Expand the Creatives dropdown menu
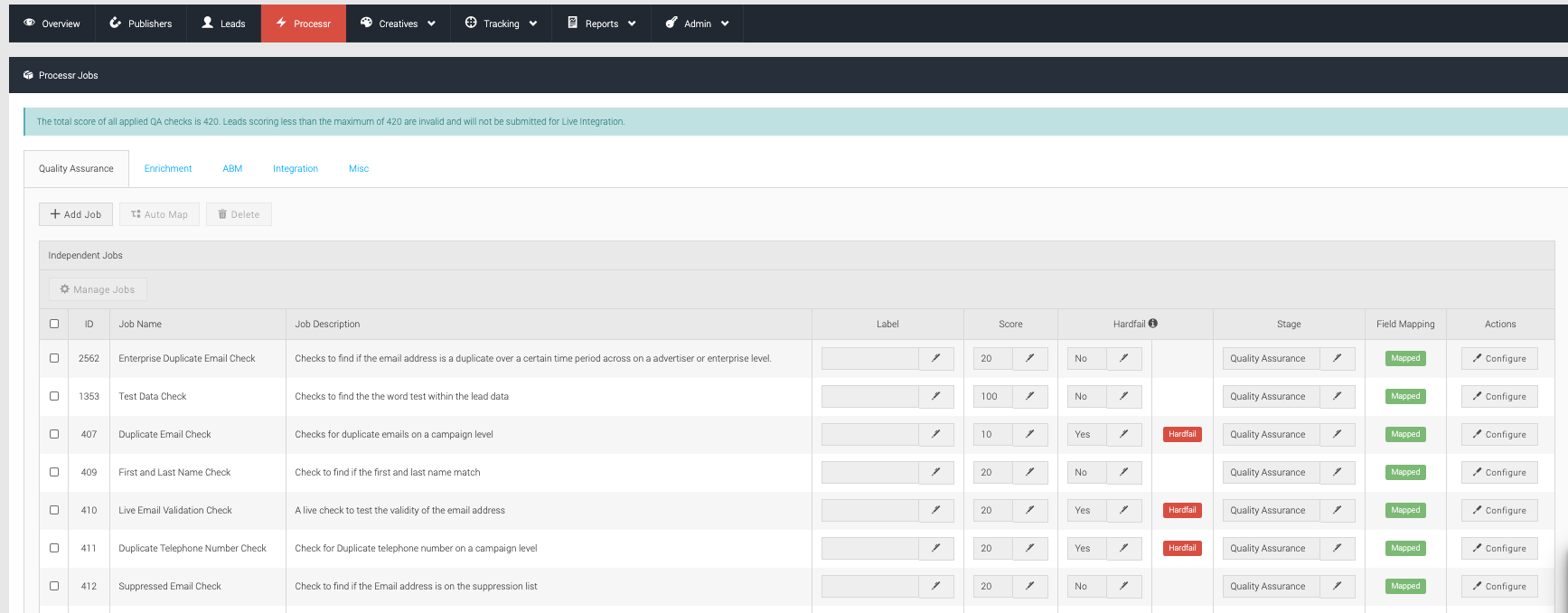 (398, 24)
